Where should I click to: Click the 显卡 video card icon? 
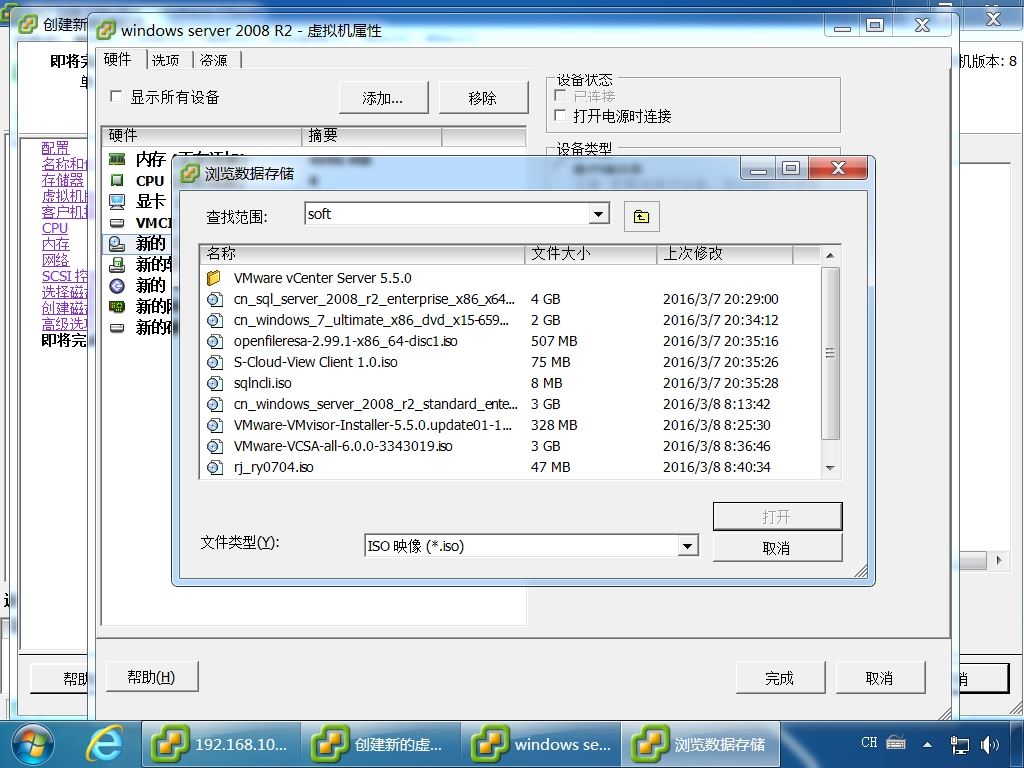click(x=117, y=201)
